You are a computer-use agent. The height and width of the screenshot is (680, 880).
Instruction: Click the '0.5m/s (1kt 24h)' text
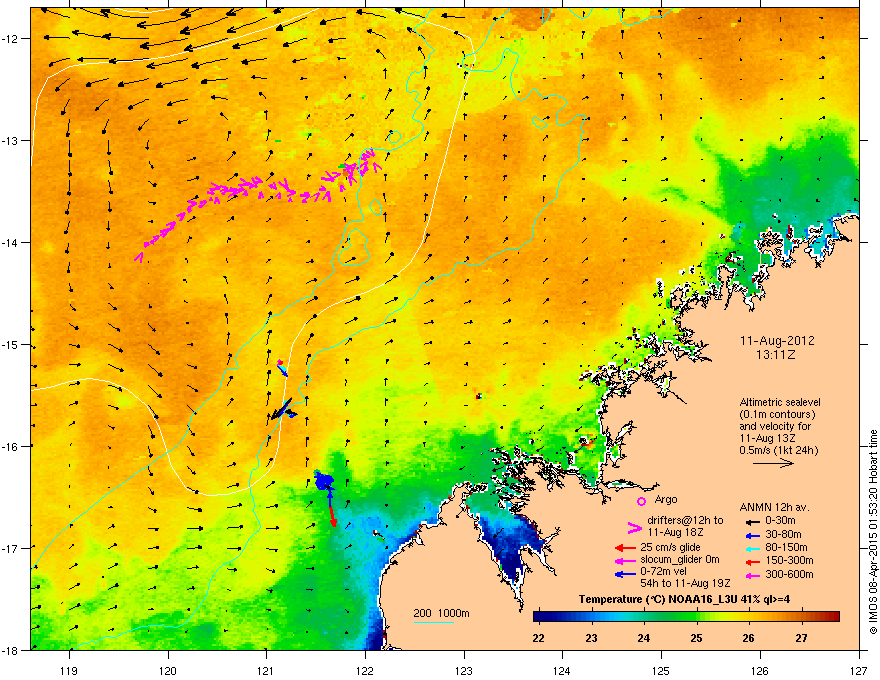778,450
